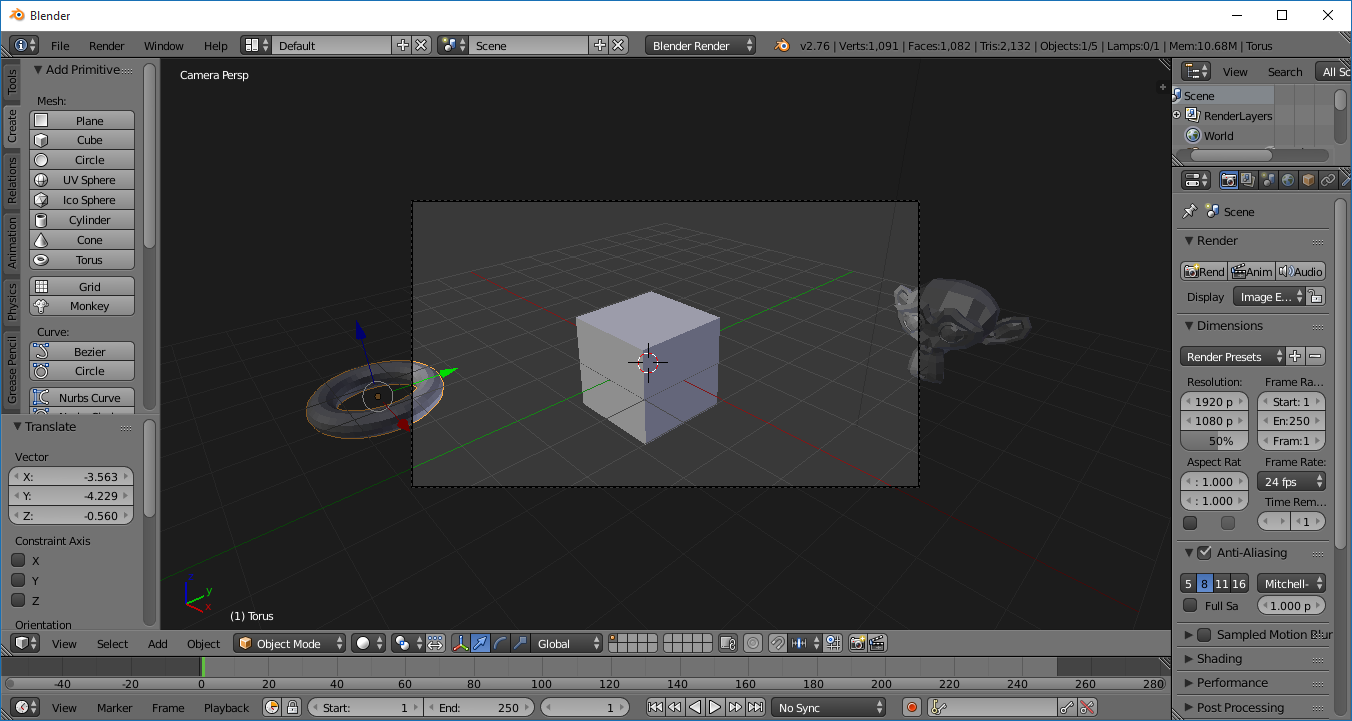The image size is (1352, 721).
Task: Toggle the 3D manipulator widget icon
Action: pos(461,643)
